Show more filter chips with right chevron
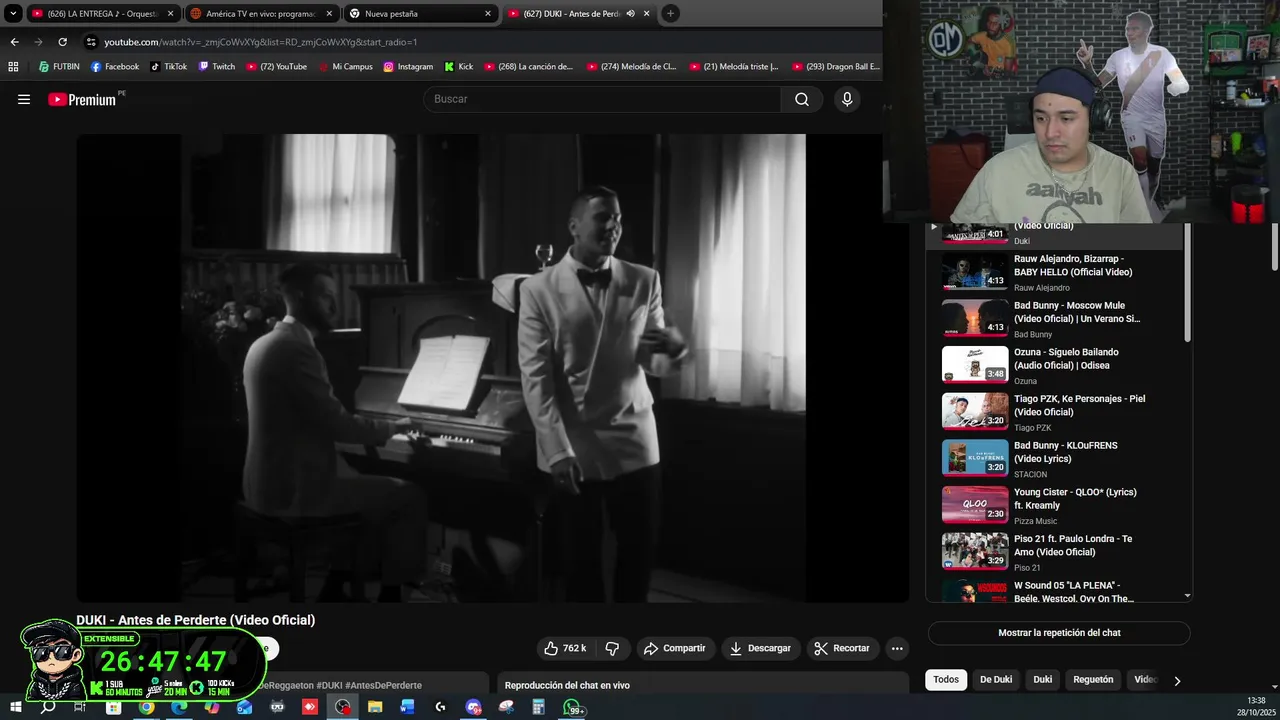The height and width of the screenshot is (720, 1280). tap(1177, 680)
